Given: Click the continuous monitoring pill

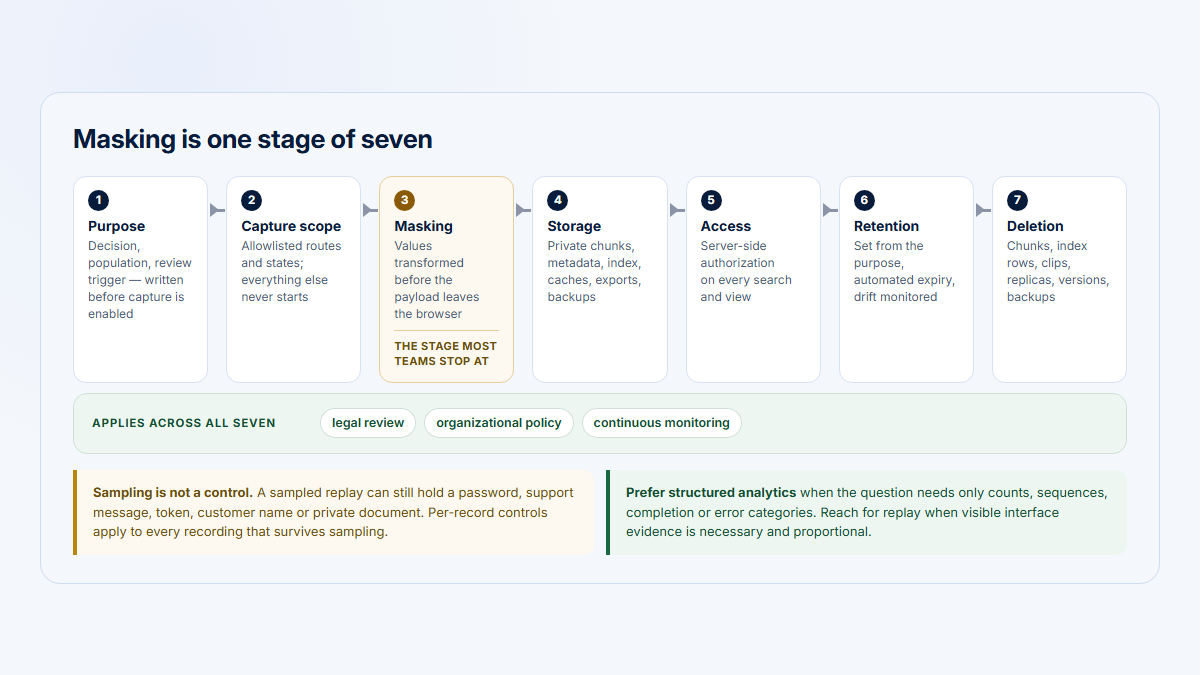Looking at the screenshot, I should 662,423.
